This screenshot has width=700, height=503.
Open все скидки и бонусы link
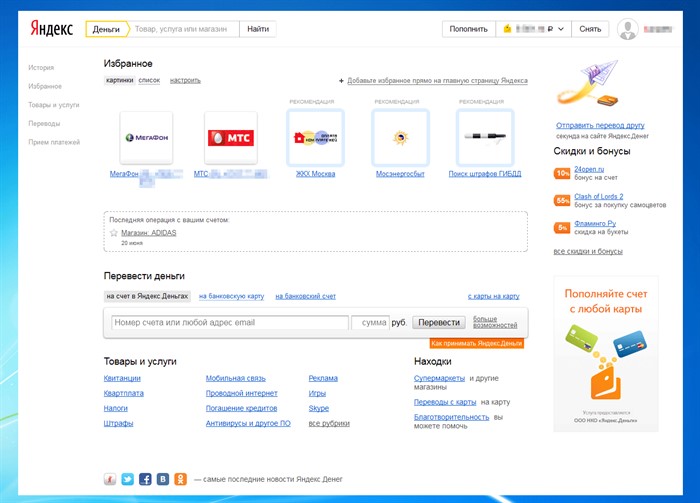(x=588, y=251)
